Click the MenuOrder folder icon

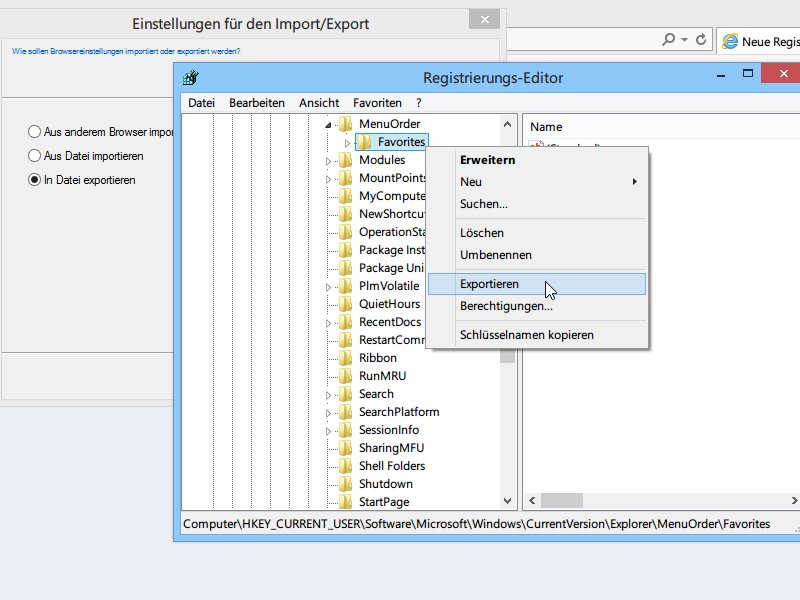346,124
